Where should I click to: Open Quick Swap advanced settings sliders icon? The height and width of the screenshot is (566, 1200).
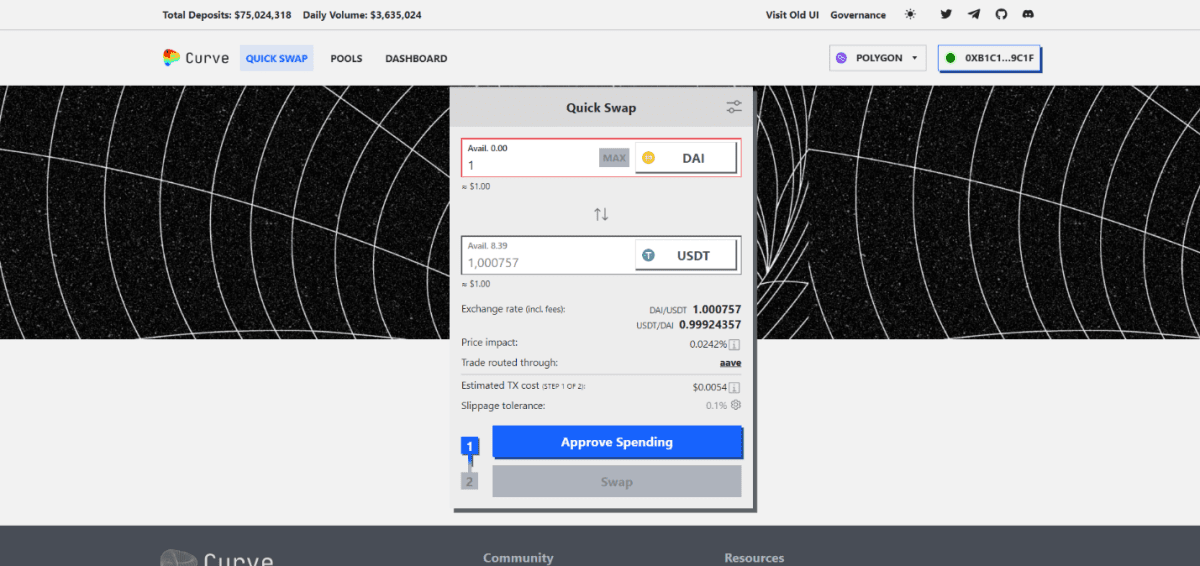click(x=734, y=107)
